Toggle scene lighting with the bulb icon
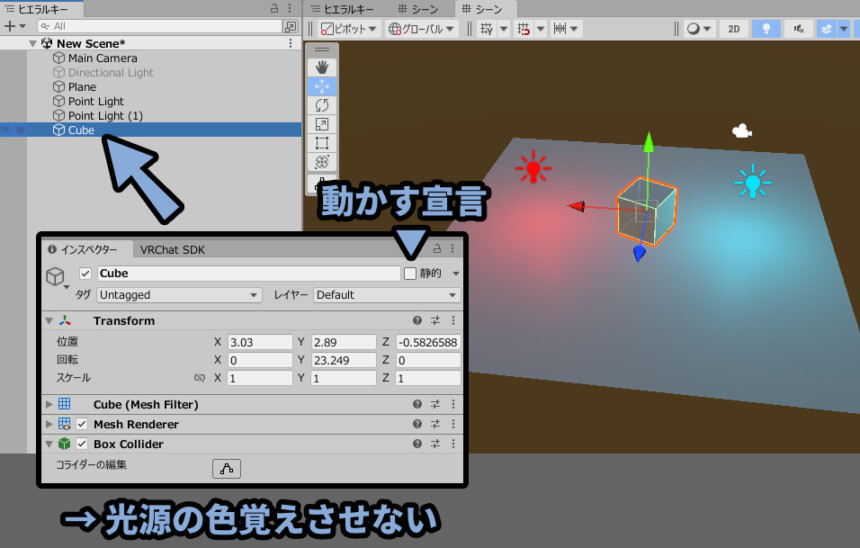Screen dimensions: 860x548 (x=766, y=29)
